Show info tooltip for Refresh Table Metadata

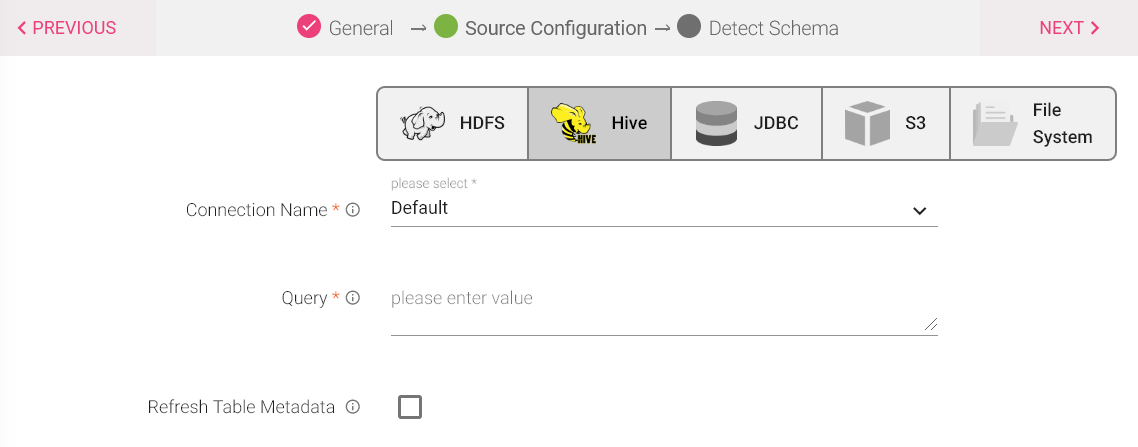(x=353, y=407)
